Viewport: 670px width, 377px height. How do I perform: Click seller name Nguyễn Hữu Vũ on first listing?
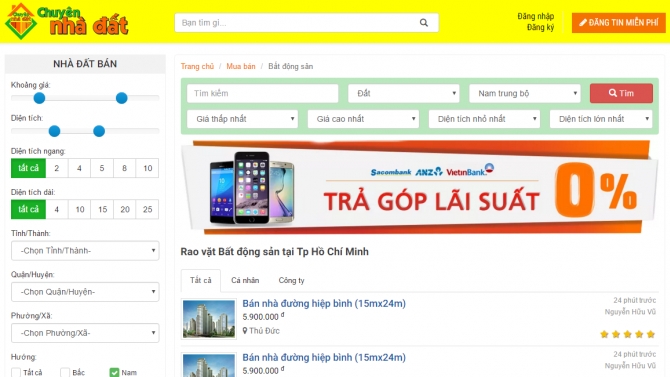[630, 312]
